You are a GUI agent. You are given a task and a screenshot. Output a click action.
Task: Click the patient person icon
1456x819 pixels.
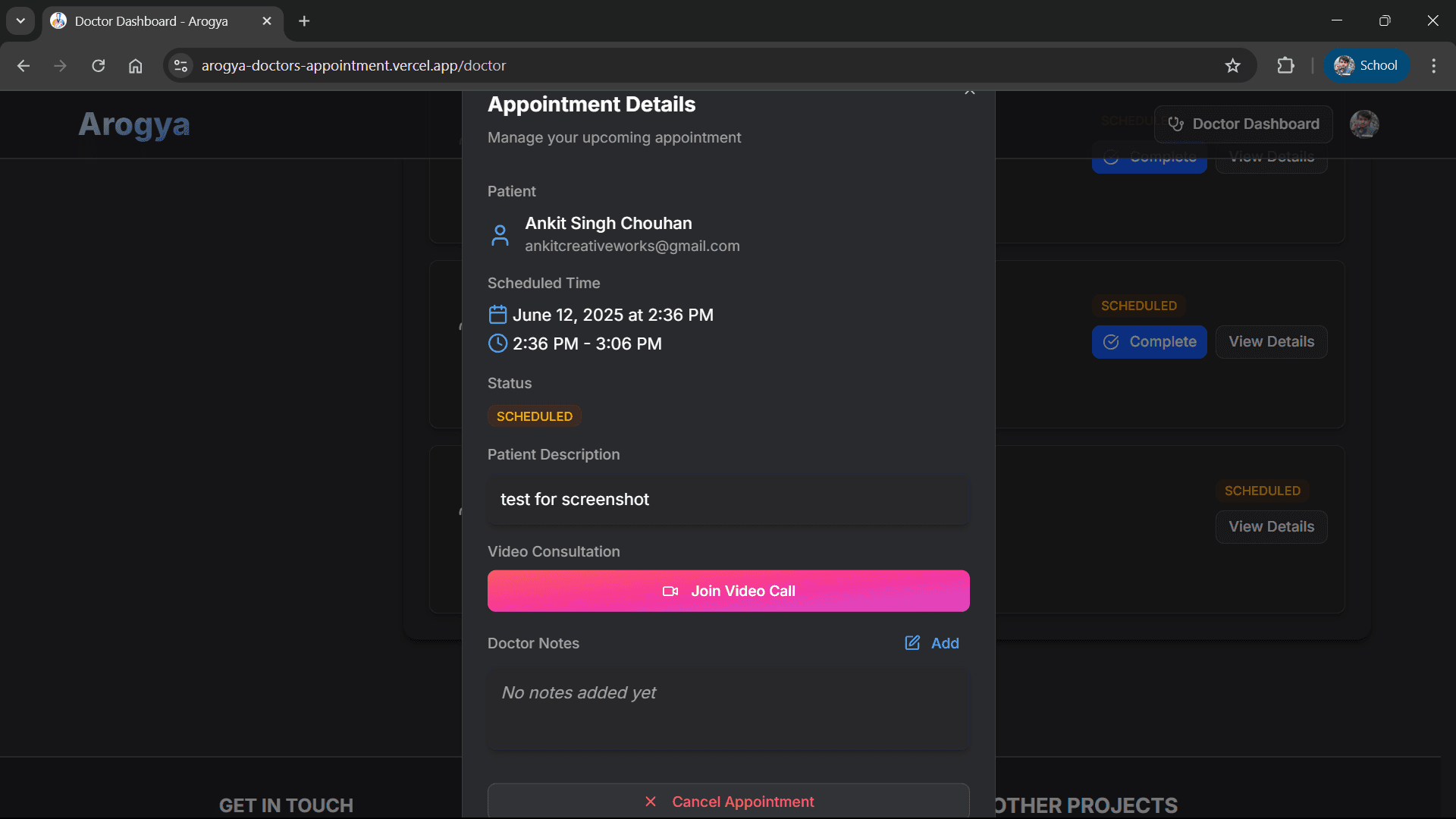[x=500, y=235]
